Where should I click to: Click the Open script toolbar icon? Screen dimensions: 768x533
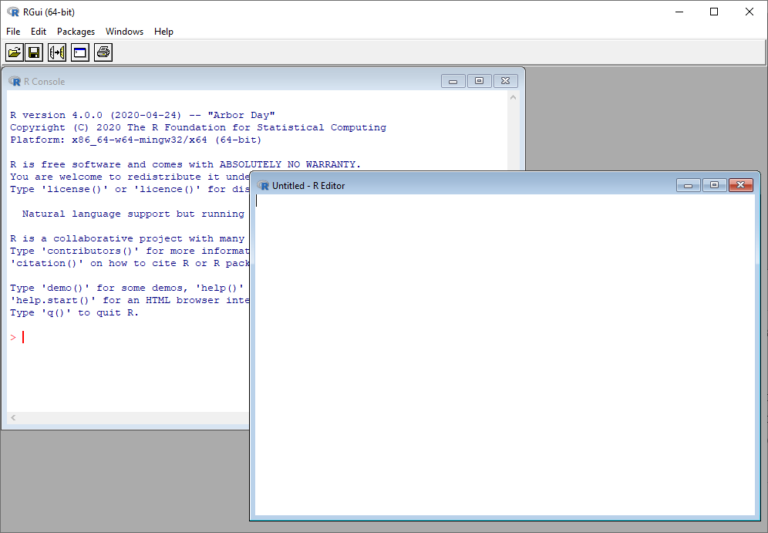[x=14, y=52]
